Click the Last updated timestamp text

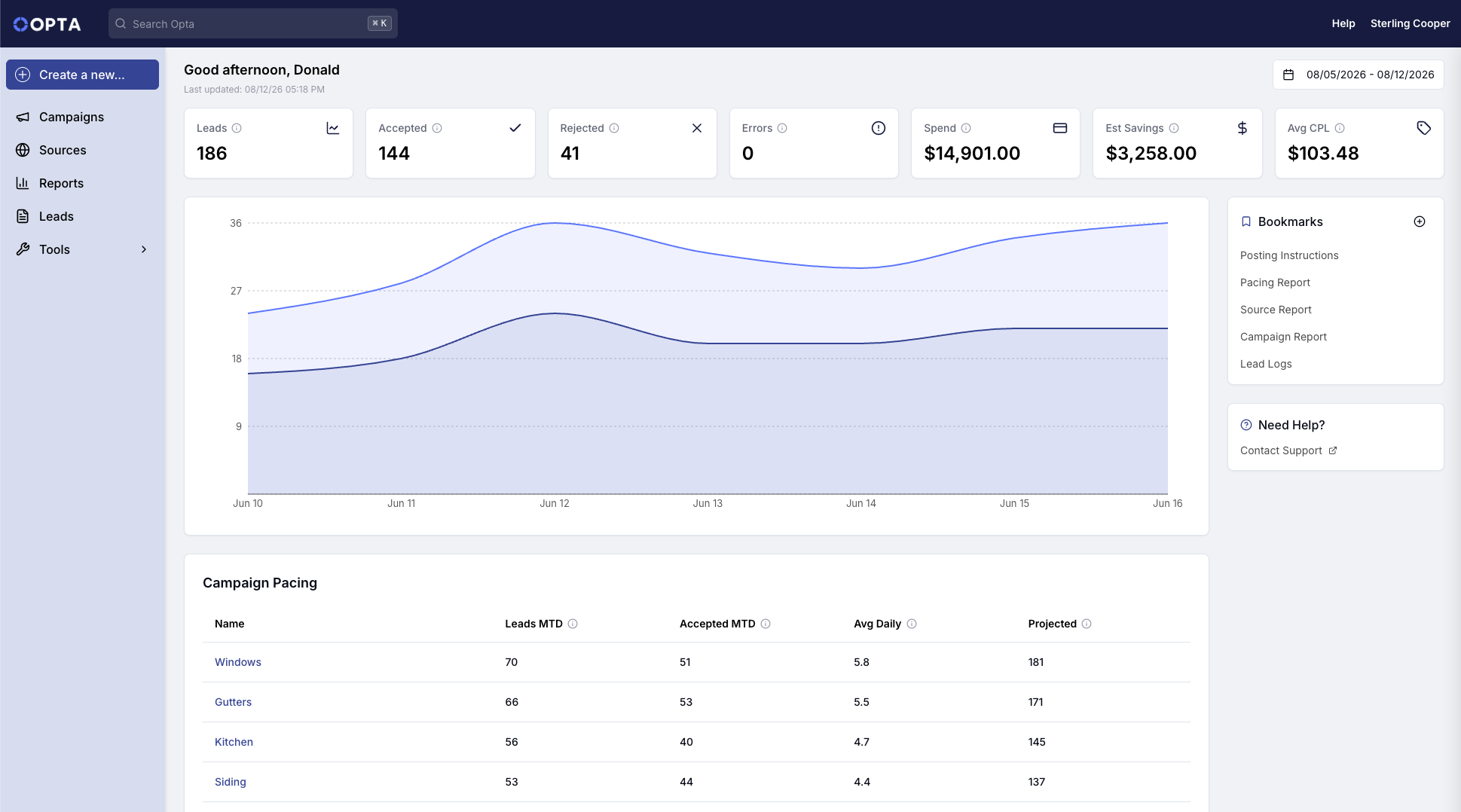(x=254, y=89)
